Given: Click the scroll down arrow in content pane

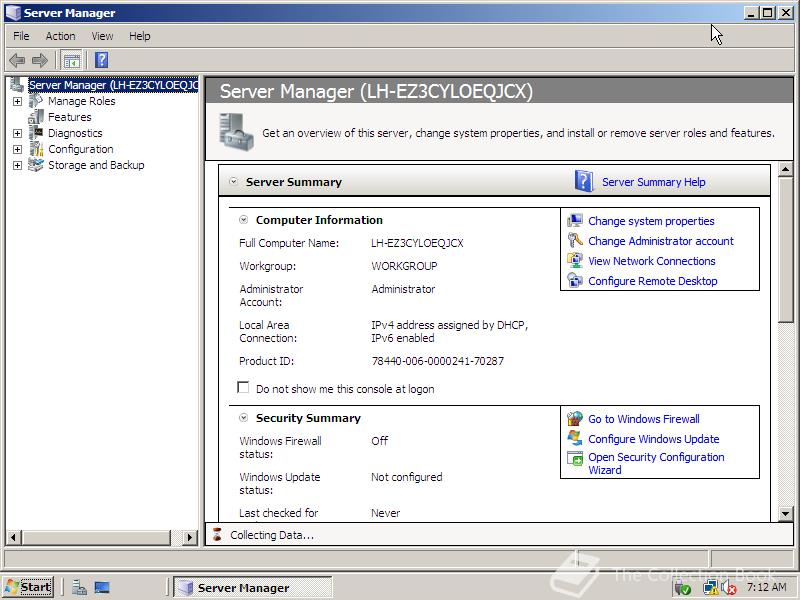Looking at the screenshot, I should [786, 514].
